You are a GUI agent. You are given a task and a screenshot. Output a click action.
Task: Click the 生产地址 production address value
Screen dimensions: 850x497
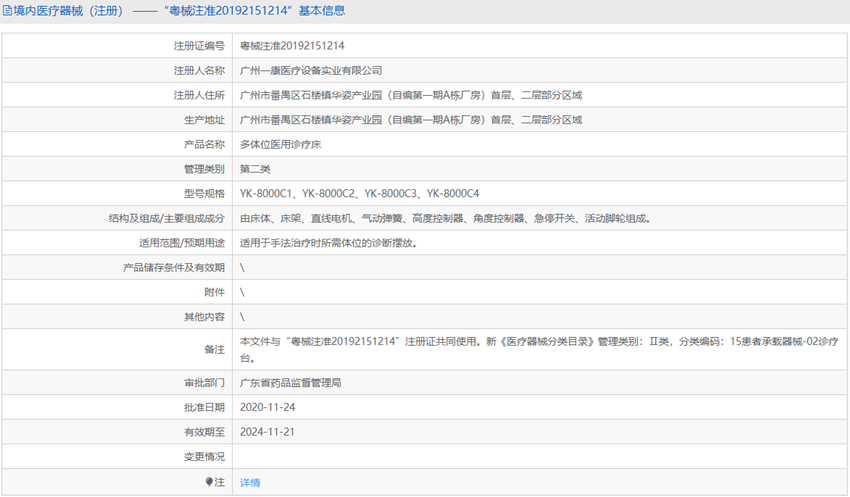(x=411, y=120)
